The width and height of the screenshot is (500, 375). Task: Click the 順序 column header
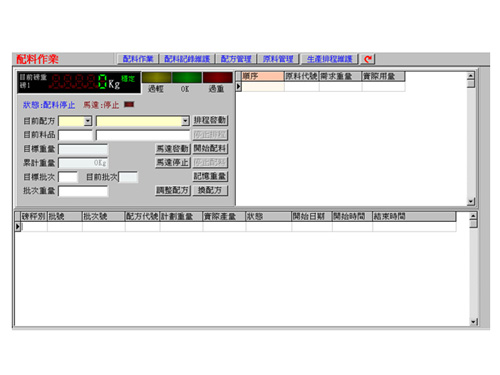tap(263, 76)
